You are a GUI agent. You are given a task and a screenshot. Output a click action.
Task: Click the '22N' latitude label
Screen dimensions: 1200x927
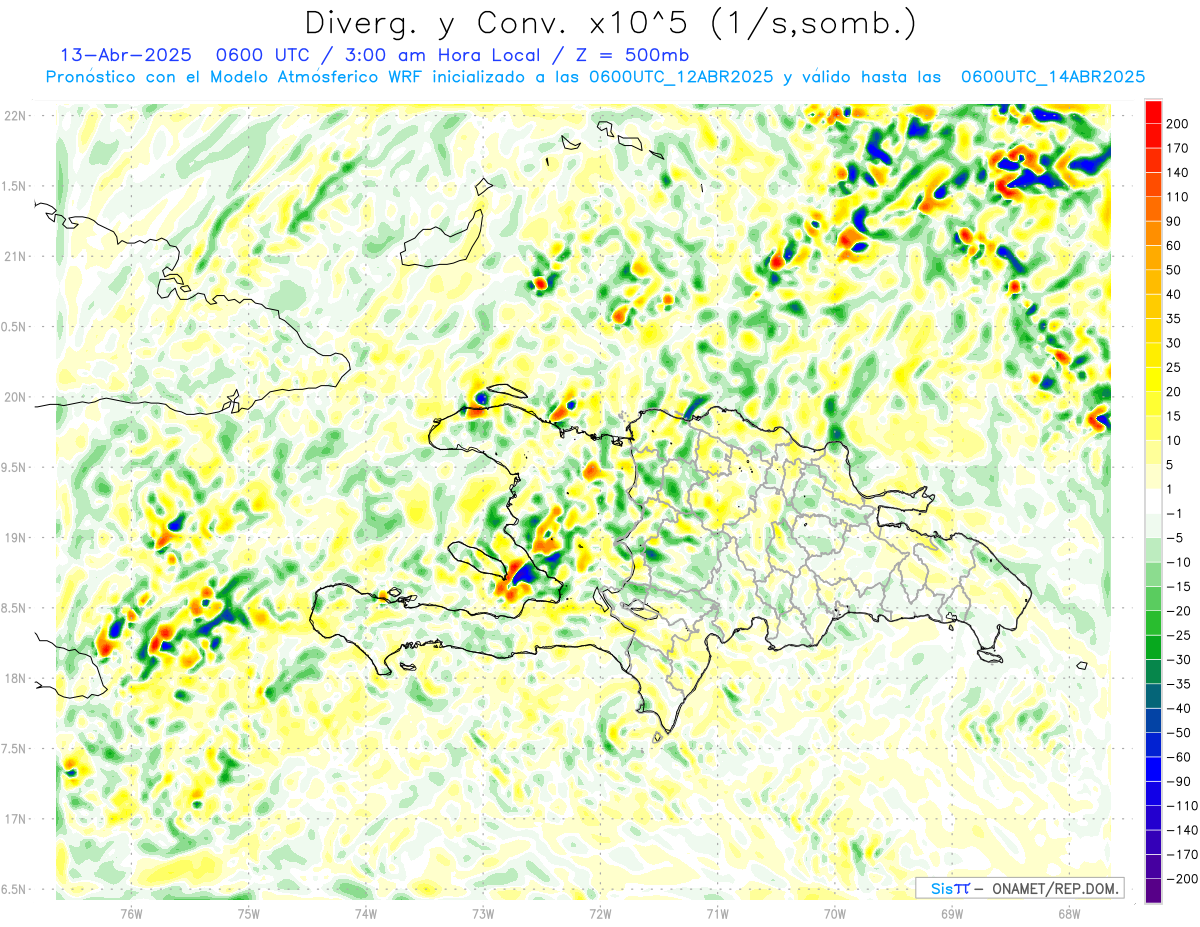15,116
